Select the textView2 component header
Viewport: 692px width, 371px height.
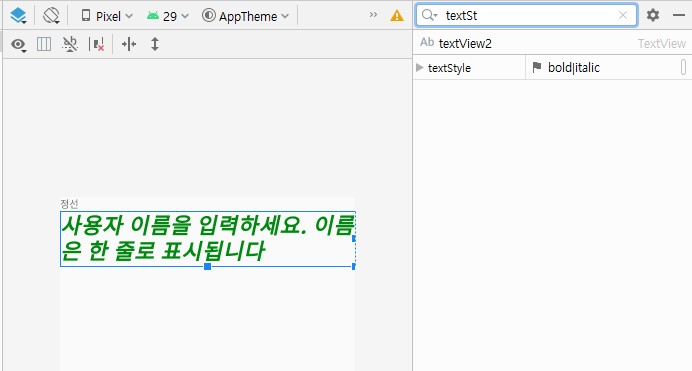point(553,43)
